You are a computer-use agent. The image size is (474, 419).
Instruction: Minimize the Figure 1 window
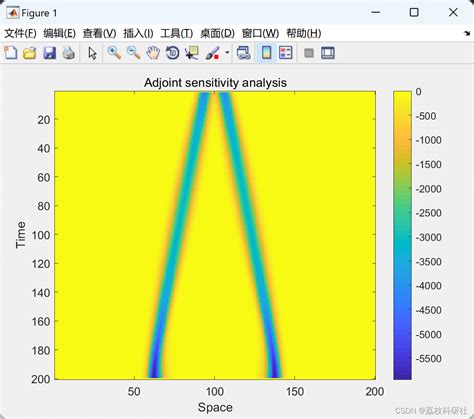(x=376, y=13)
